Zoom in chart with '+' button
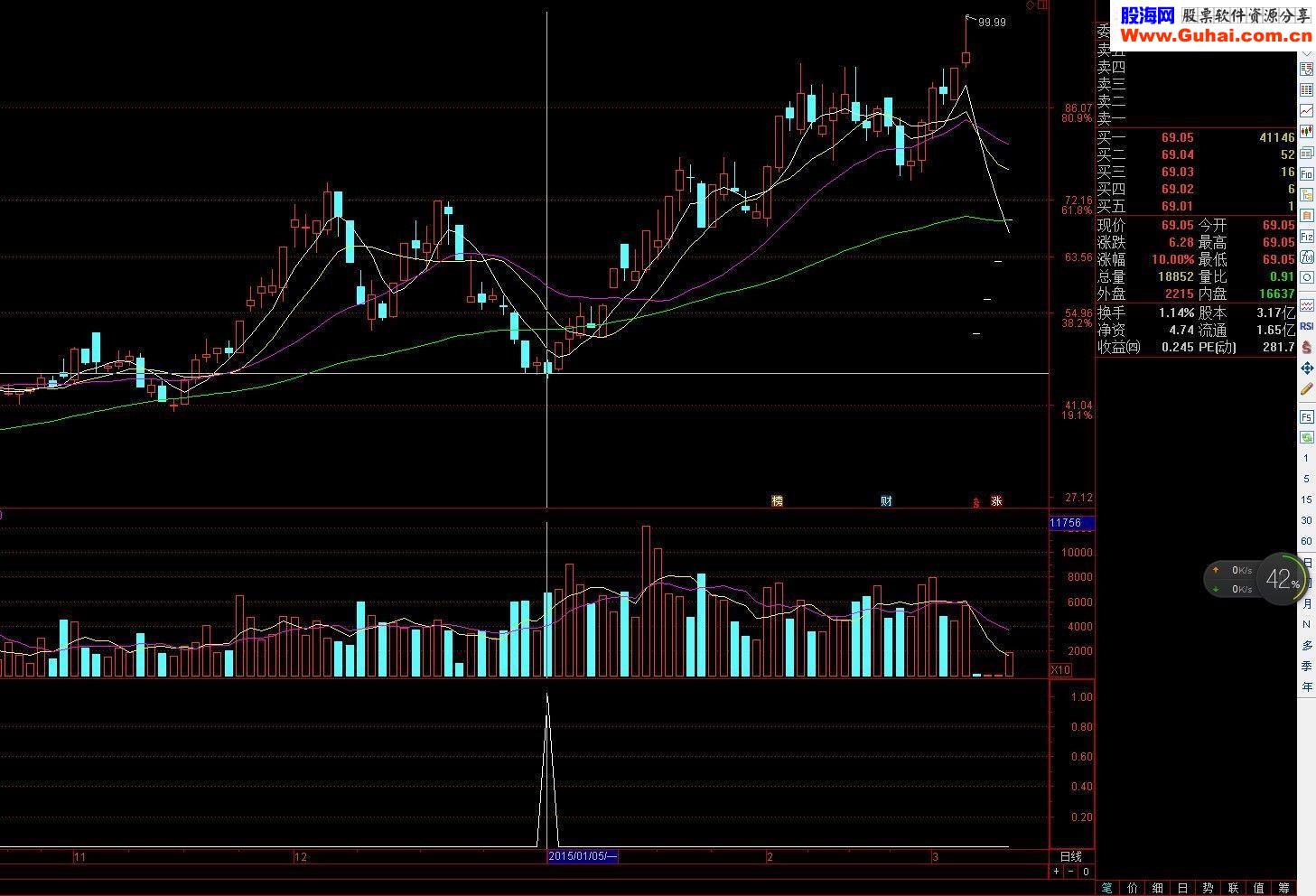 1056,872
